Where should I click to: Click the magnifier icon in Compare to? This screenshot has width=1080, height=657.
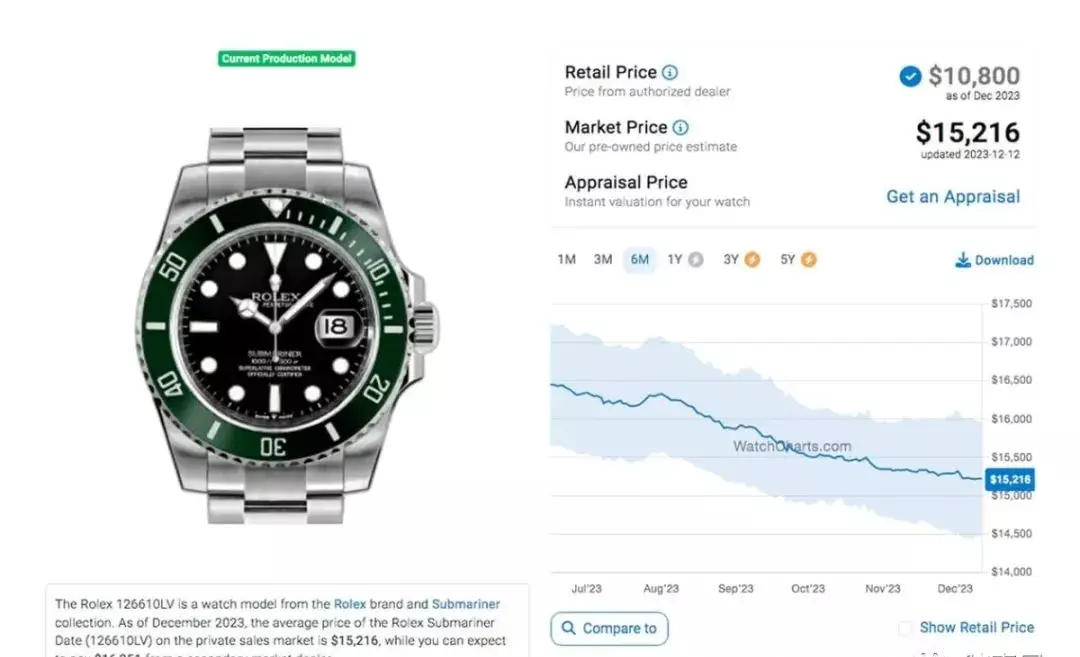(568, 628)
